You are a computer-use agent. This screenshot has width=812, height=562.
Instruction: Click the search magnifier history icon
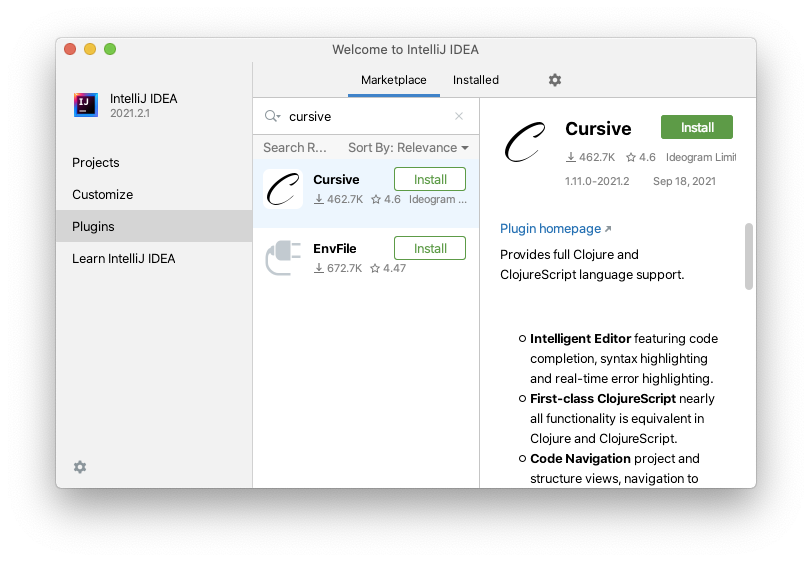click(x=272, y=116)
